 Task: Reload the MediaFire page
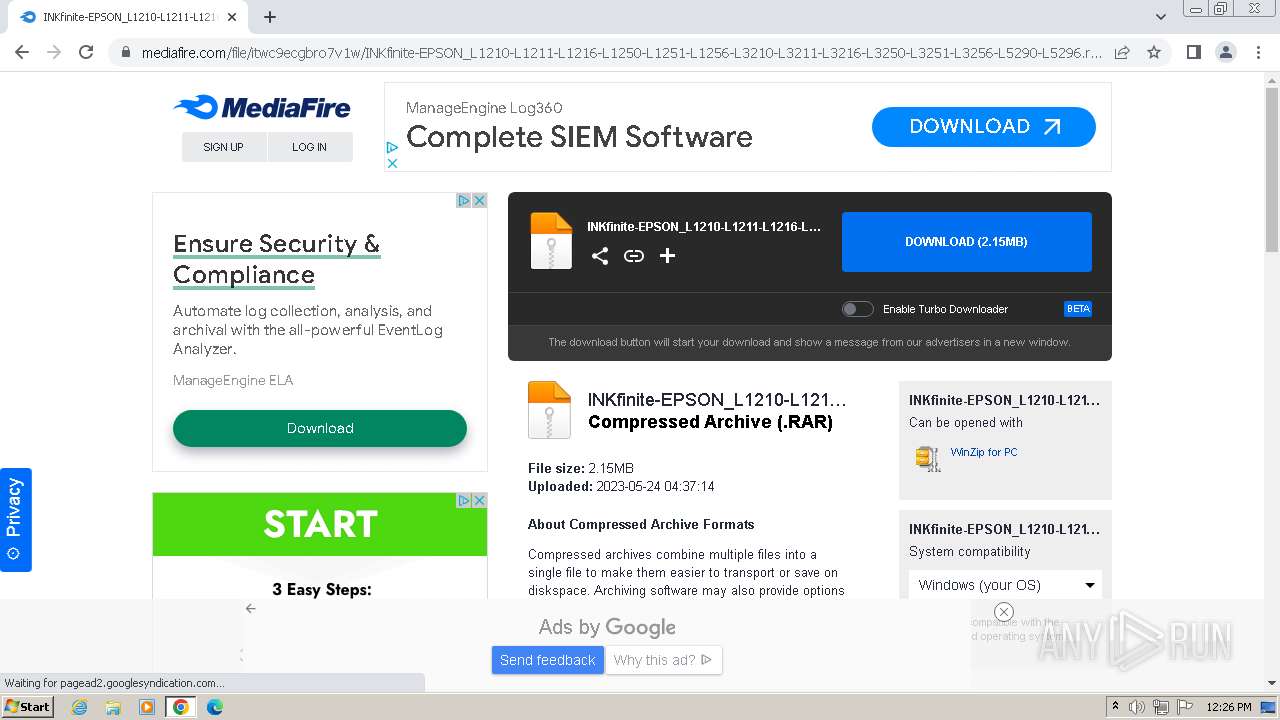(86, 52)
